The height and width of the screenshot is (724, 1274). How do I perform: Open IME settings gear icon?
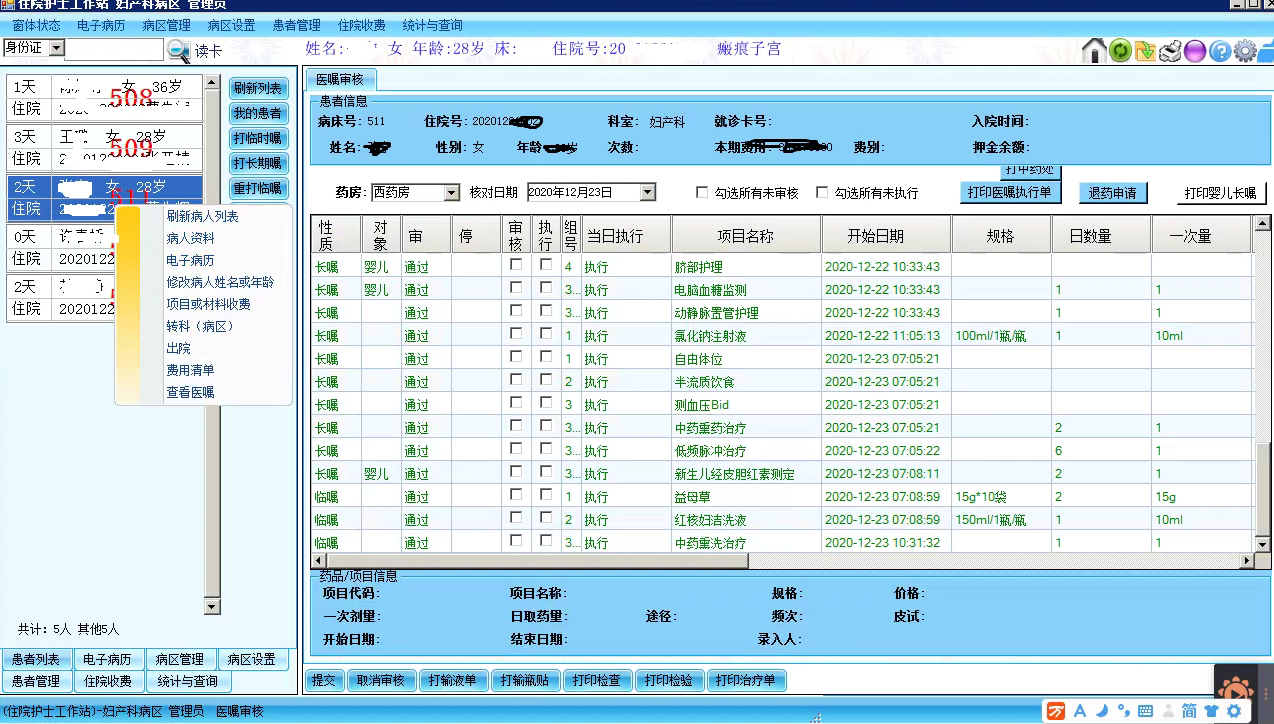(1235, 711)
